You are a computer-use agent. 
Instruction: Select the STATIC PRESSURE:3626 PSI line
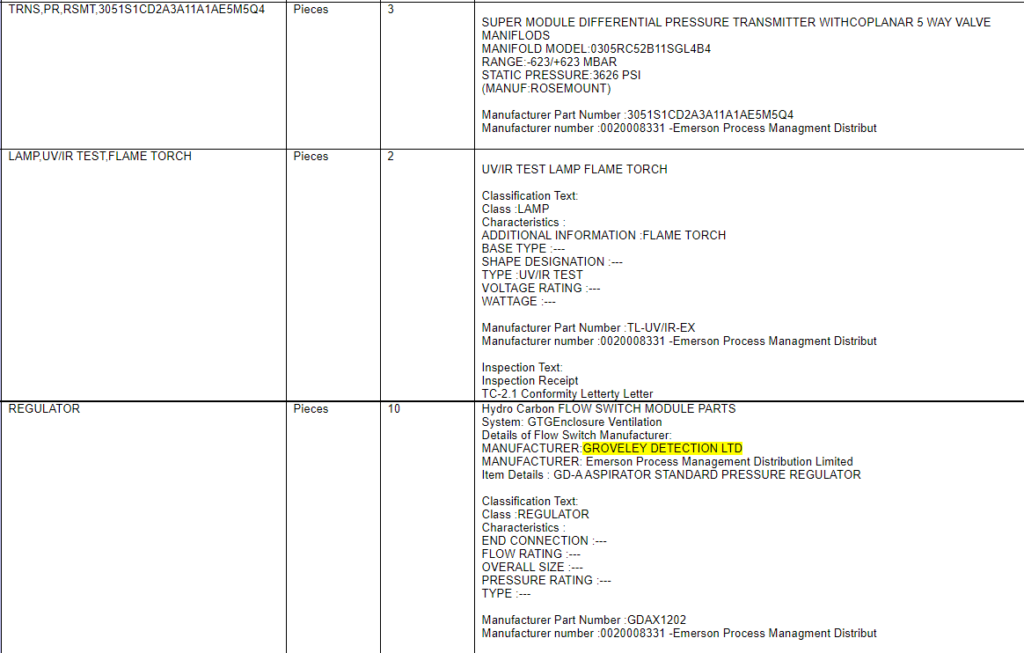tap(565, 75)
